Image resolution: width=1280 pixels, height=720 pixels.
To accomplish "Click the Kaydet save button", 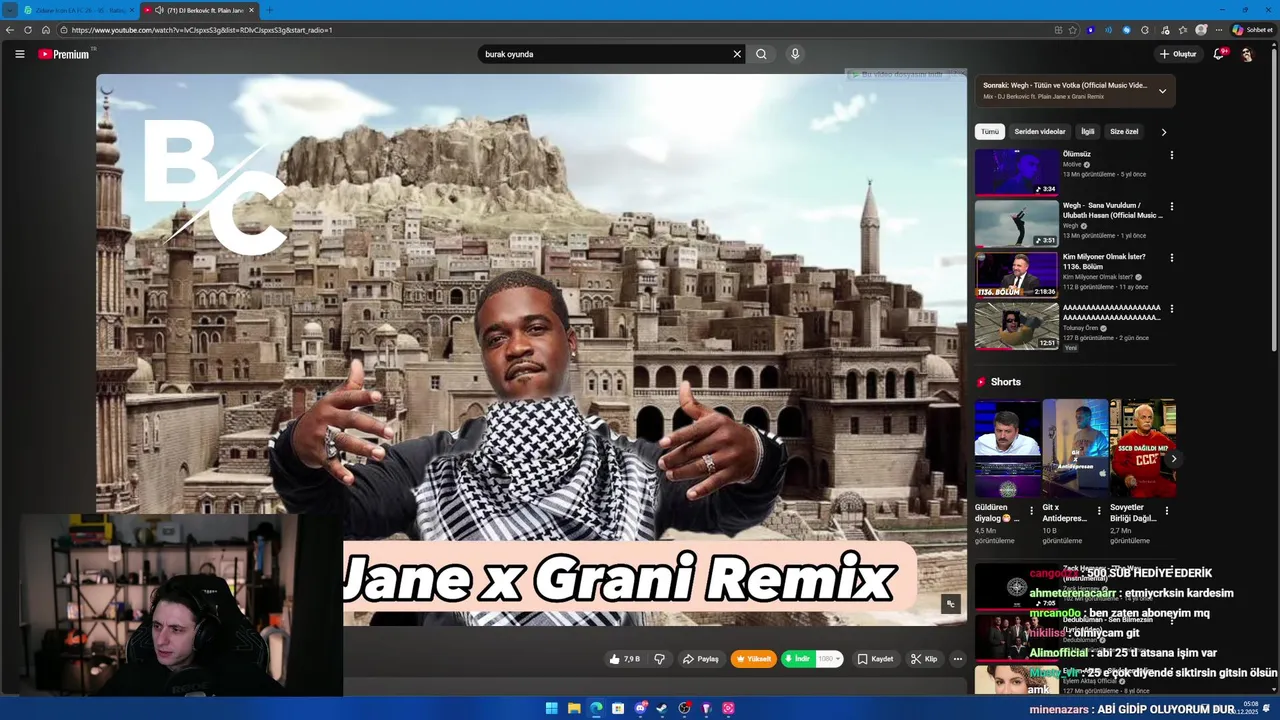I will 875,659.
